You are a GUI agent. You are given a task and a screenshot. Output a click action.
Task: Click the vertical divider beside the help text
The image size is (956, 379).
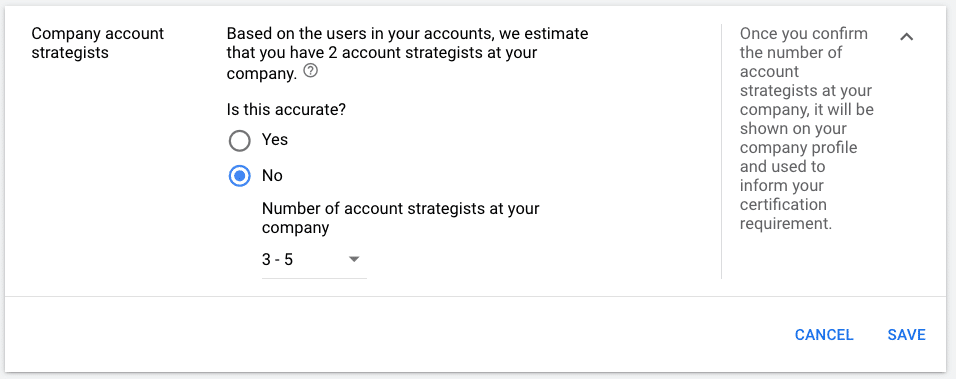[x=721, y=151]
